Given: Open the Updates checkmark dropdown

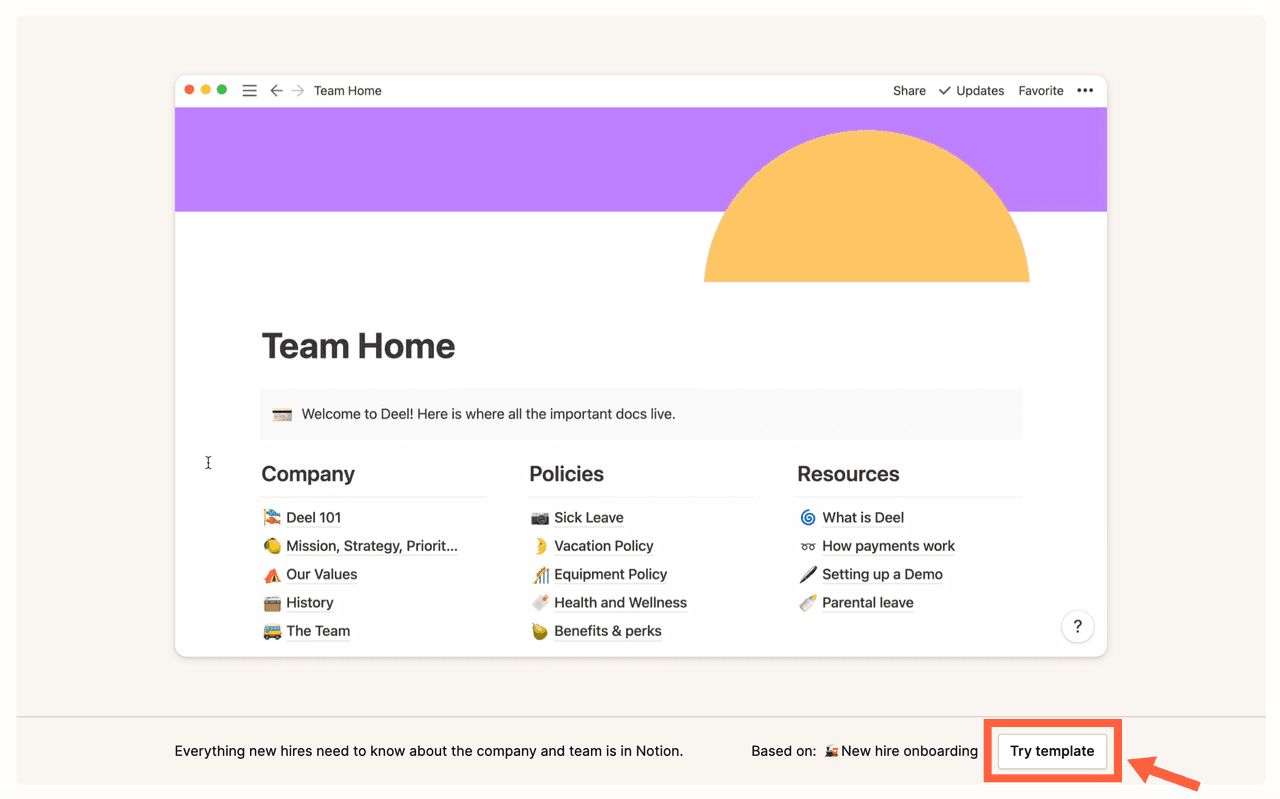Looking at the screenshot, I should tap(943, 90).
